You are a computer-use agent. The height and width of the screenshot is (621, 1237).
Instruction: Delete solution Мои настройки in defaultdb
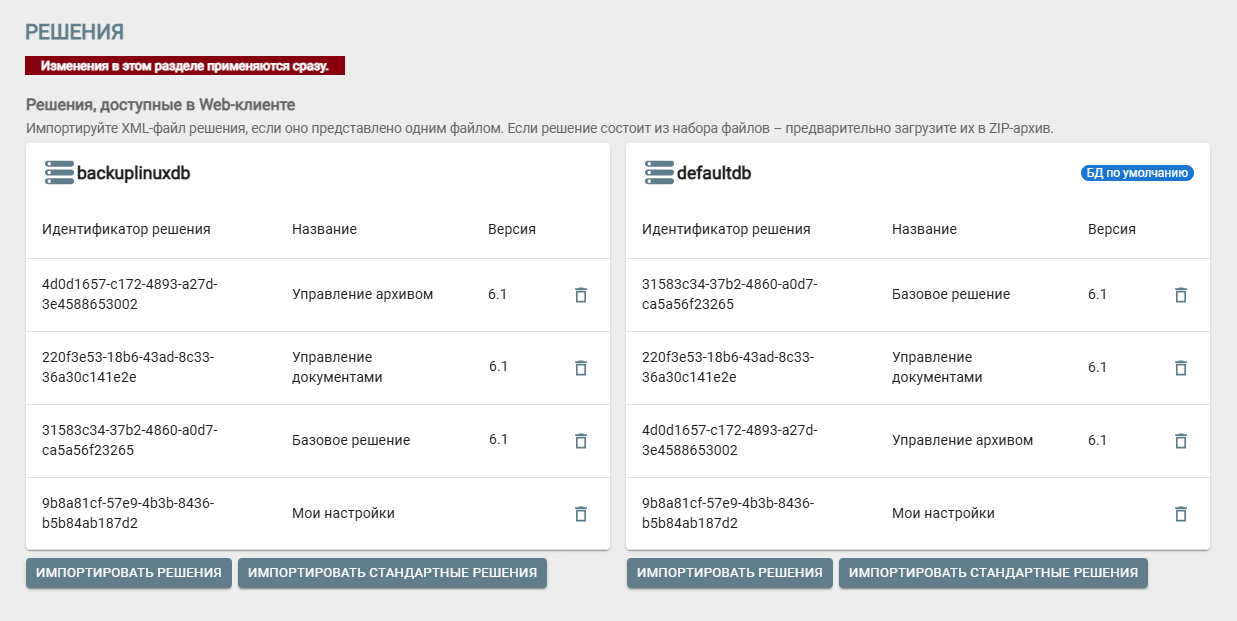coord(1181,513)
